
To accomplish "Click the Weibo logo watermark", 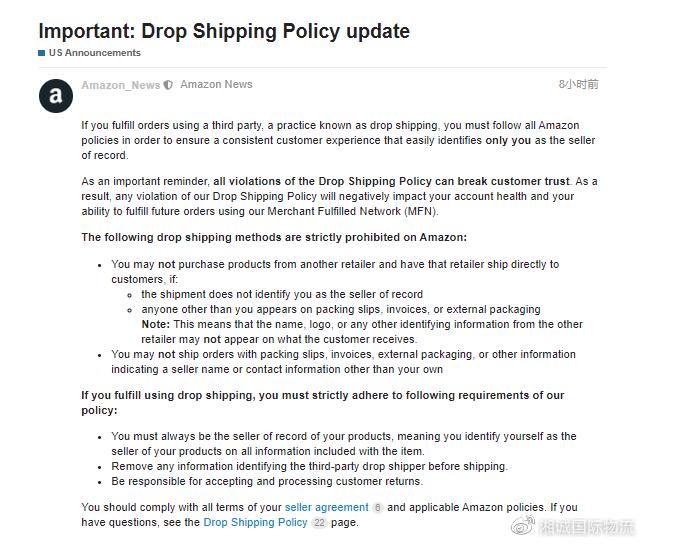I will (x=522, y=527).
